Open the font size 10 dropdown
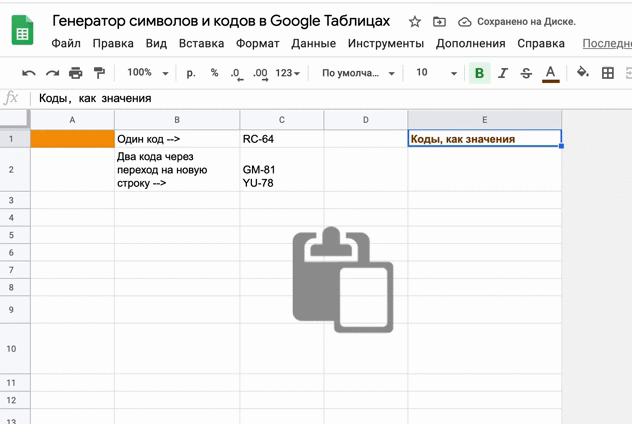 pos(436,73)
